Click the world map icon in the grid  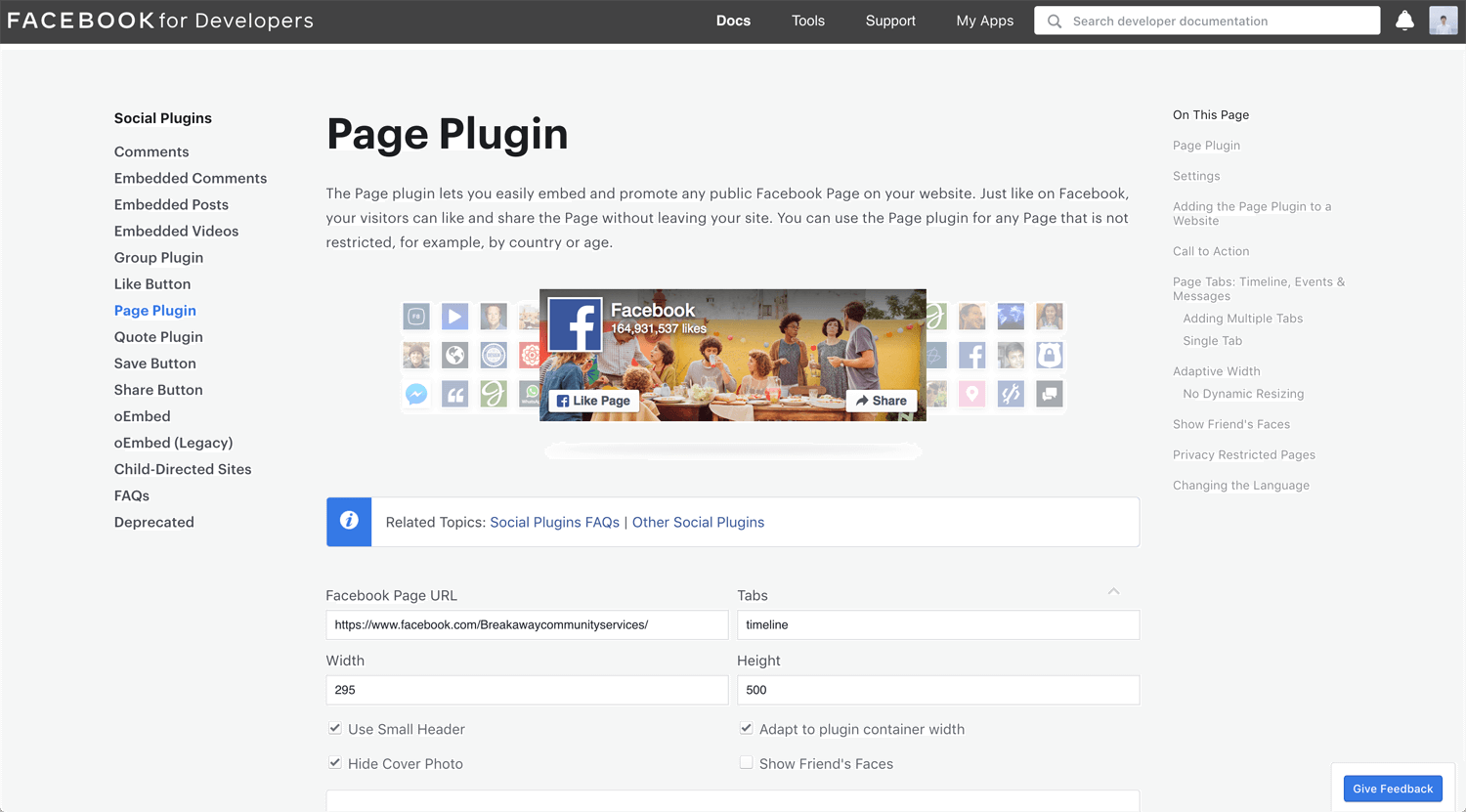click(x=1011, y=317)
